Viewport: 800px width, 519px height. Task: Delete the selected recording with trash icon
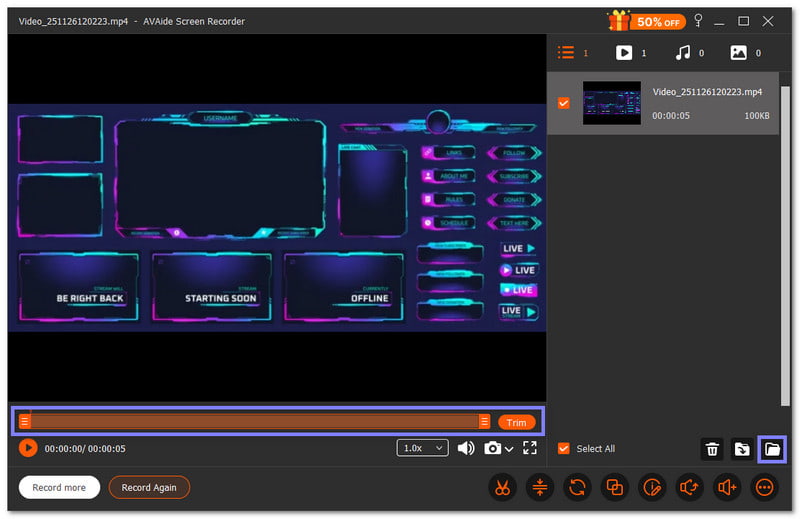(712, 449)
